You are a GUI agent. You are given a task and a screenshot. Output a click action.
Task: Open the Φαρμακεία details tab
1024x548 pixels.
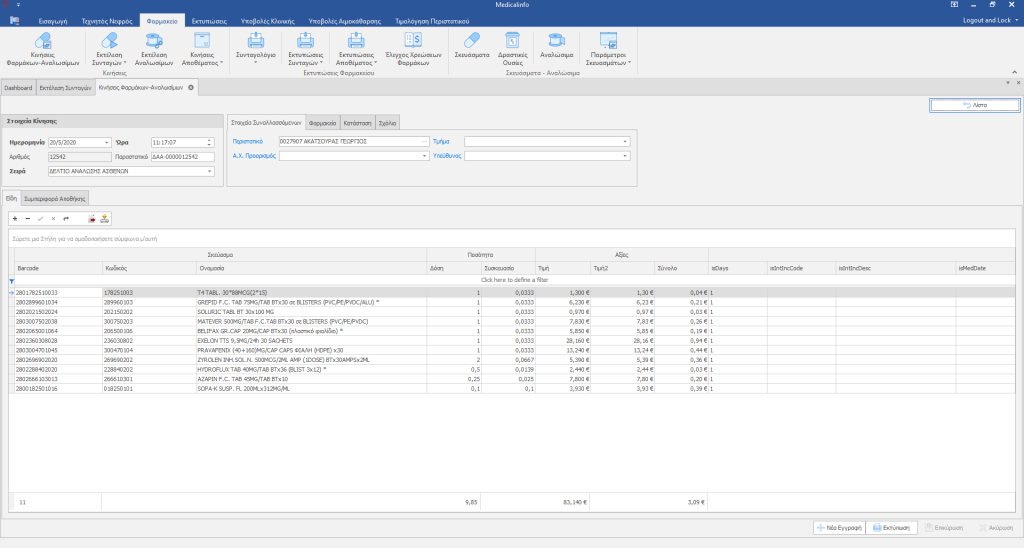(x=321, y=122)
